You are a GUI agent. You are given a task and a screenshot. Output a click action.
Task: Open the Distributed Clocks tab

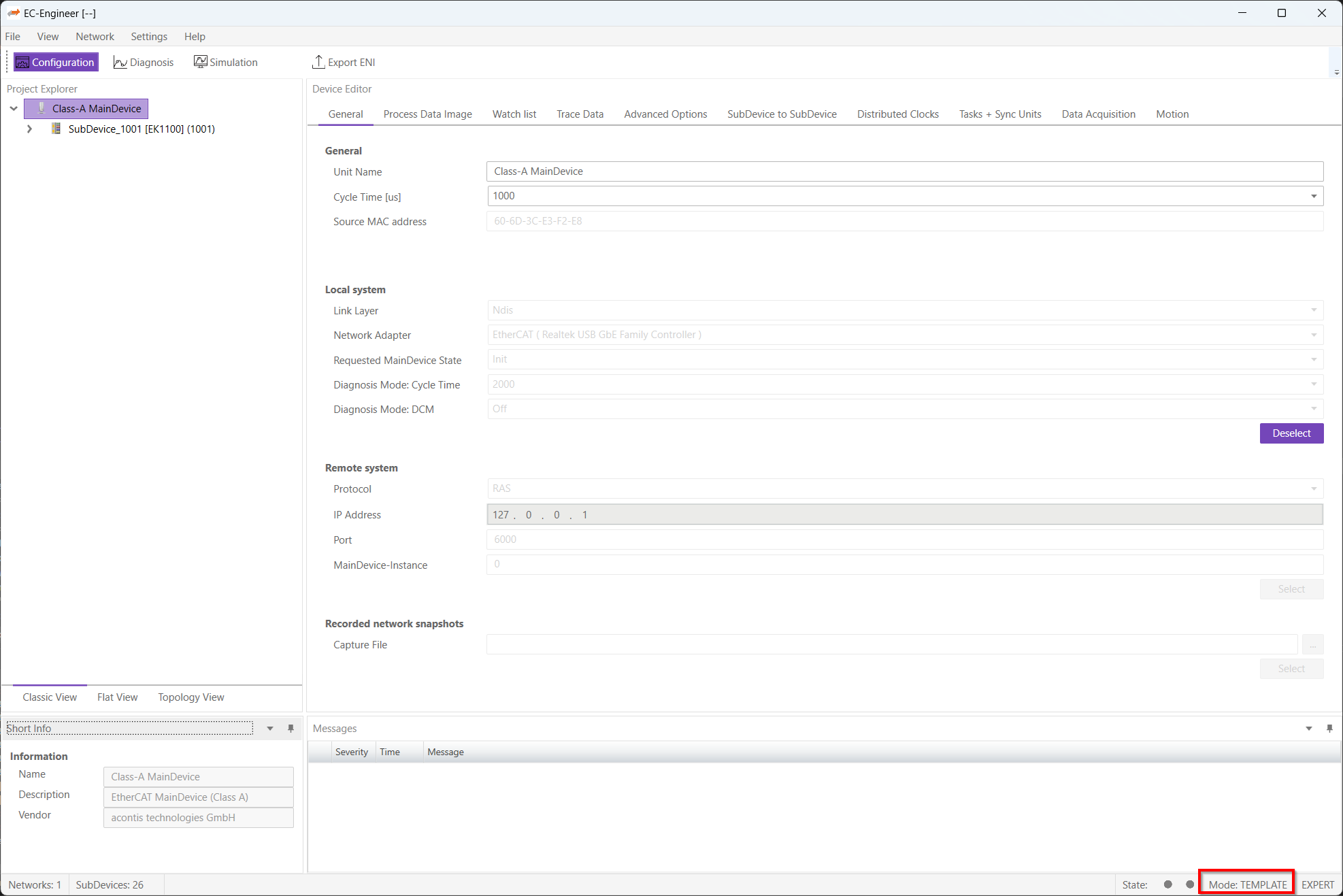897,114
